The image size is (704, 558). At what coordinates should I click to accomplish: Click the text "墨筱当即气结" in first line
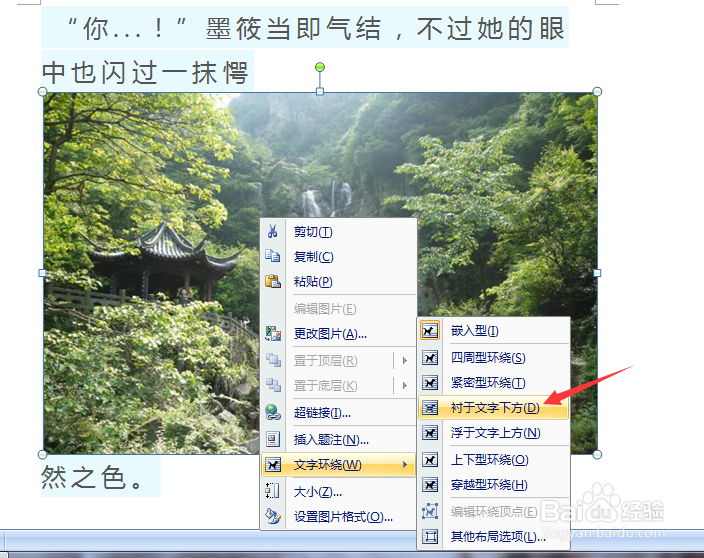tap(294, 29)
